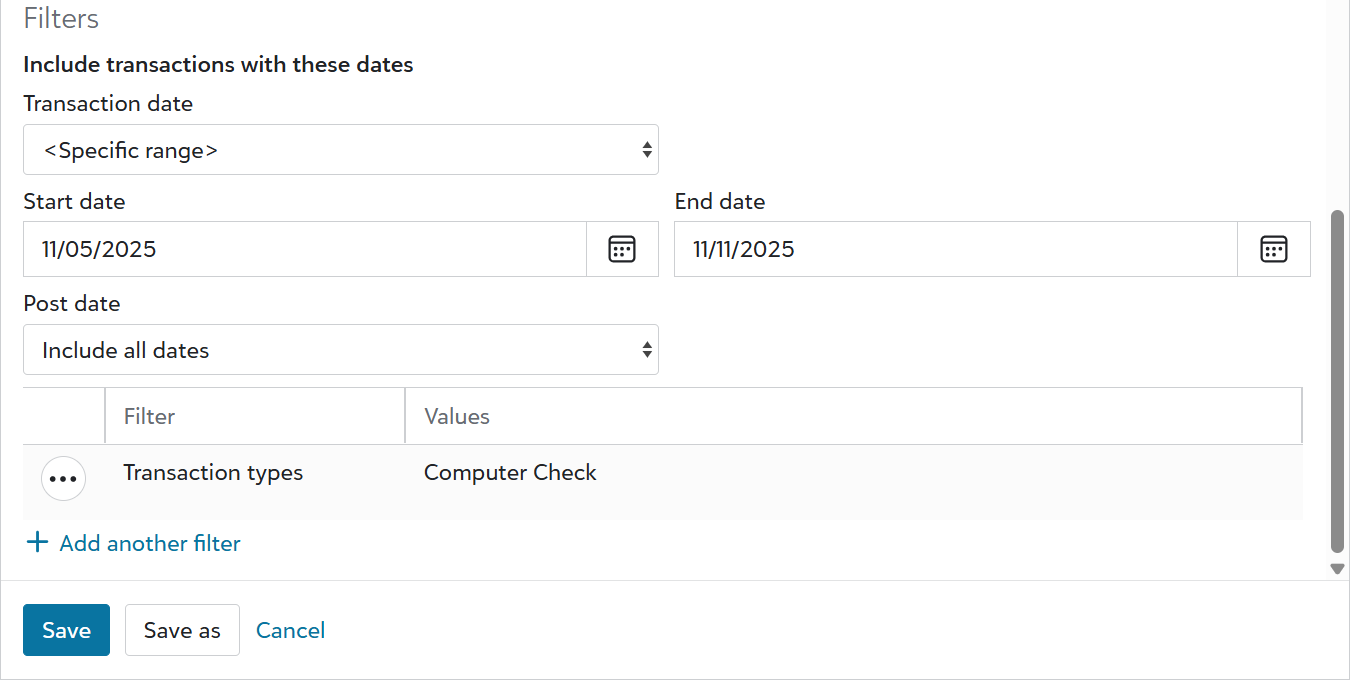Click the scrollbar down arrow

(x=1337, y=568)
